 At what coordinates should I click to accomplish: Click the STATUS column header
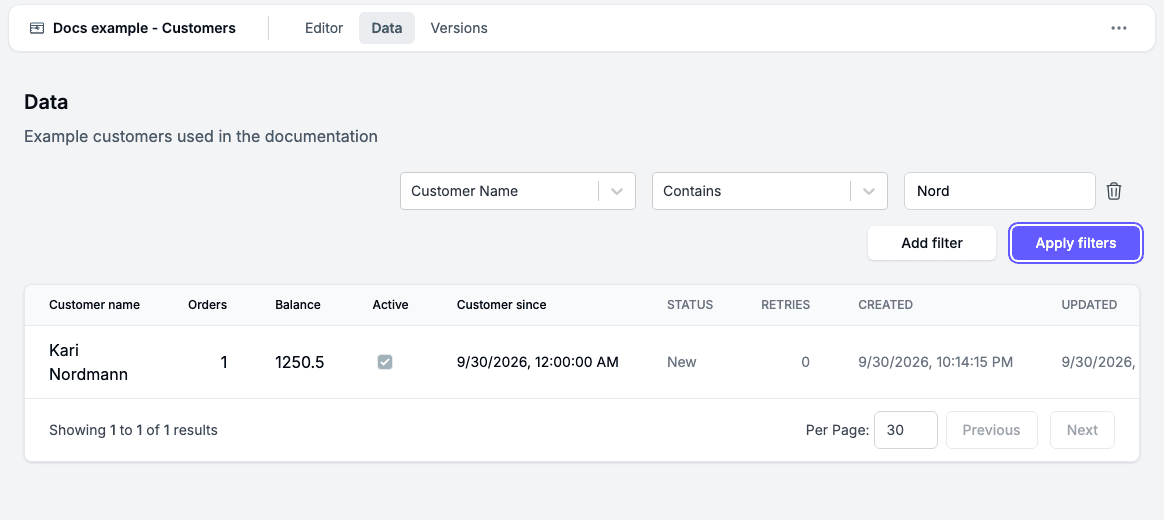690,305
